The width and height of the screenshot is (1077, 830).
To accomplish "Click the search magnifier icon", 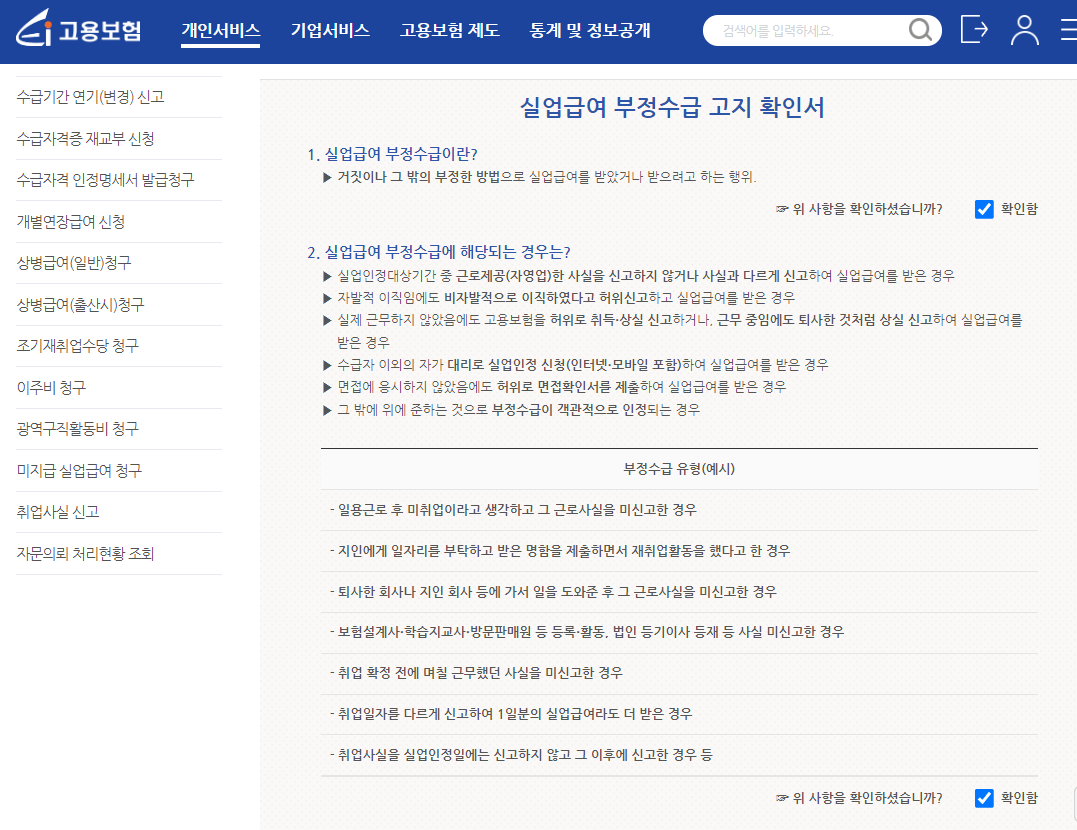I will point(919,30).
